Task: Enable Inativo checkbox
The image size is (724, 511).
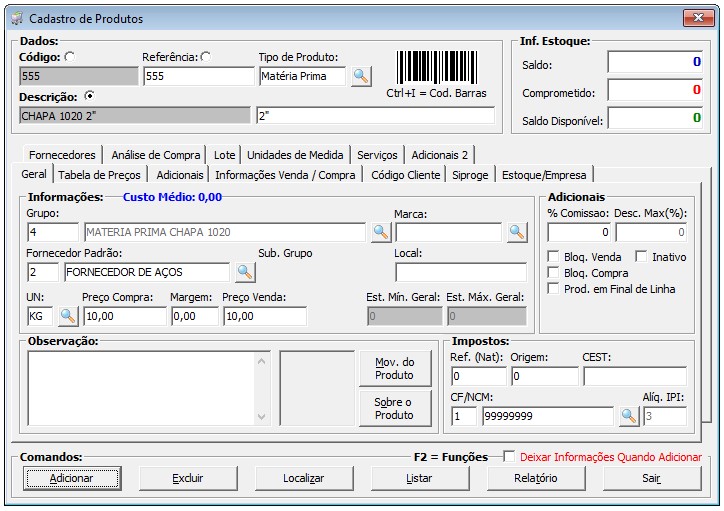Action: pyautogui.click(x=641, y=256)
